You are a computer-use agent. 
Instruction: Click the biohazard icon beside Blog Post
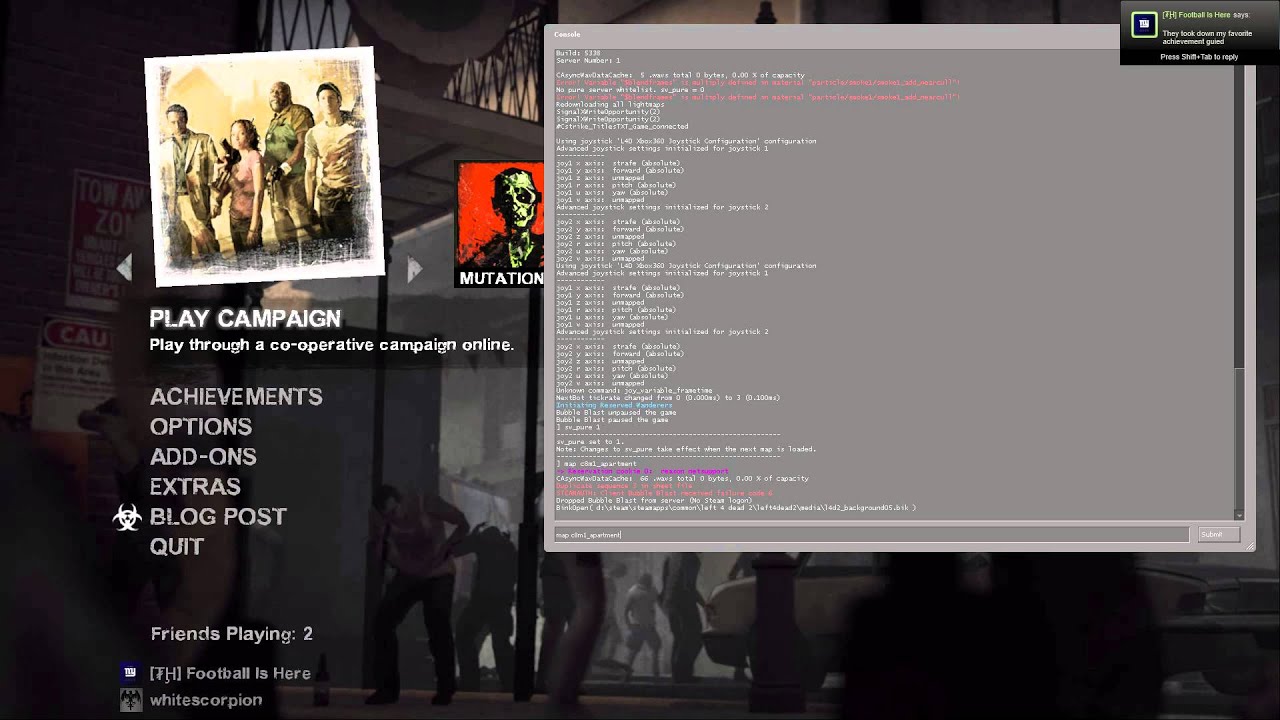point(127,517)
